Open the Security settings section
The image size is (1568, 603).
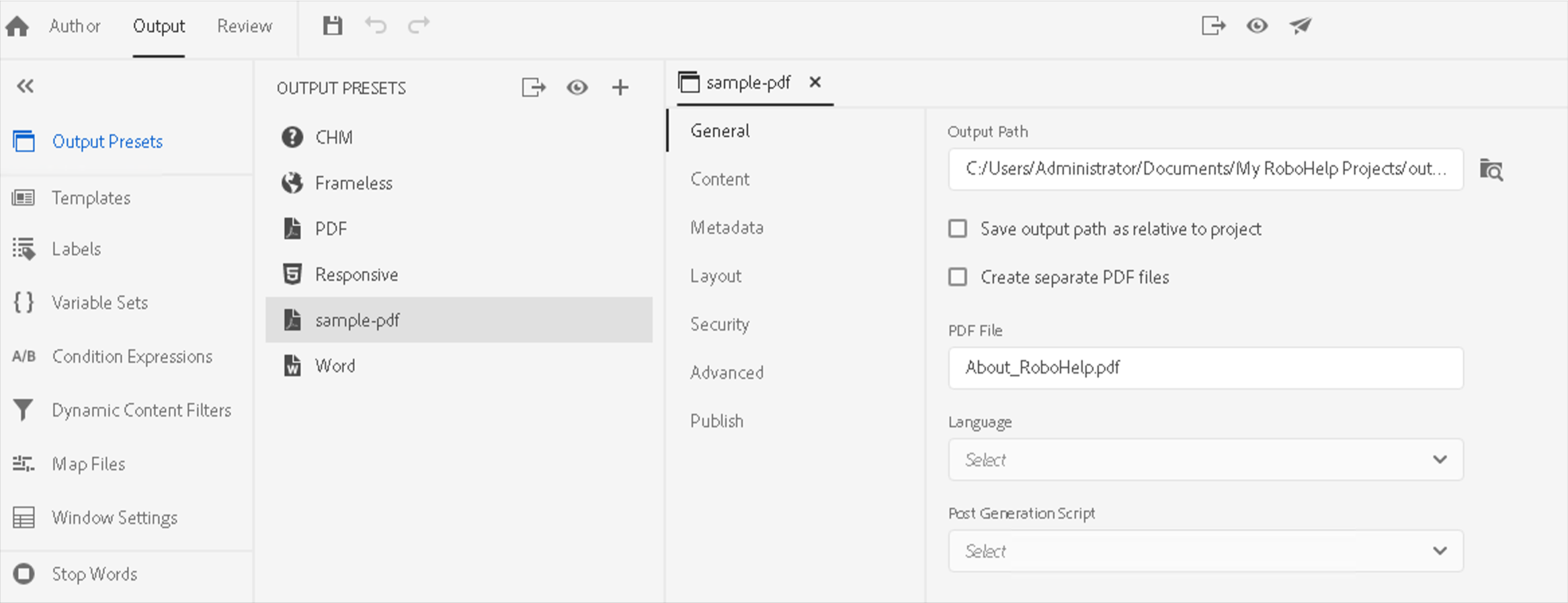(719, 325)
